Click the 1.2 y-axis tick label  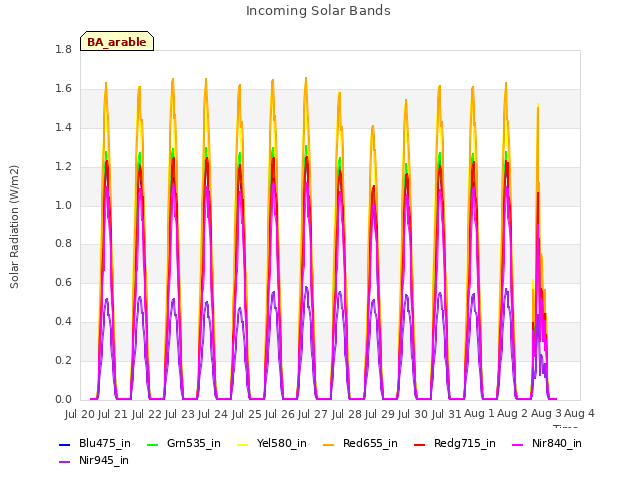tap(63, 167)
